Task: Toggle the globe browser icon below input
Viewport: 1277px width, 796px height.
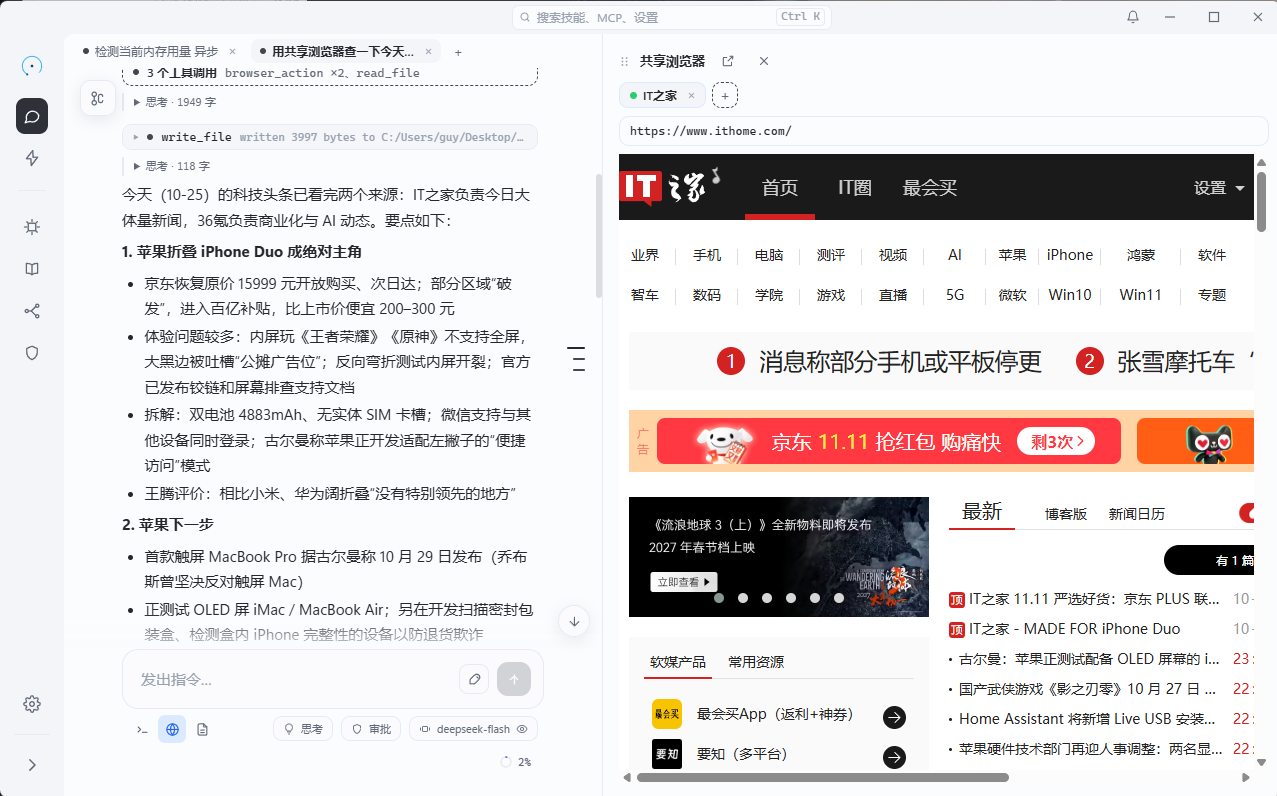Action: [x=172, y=730]
